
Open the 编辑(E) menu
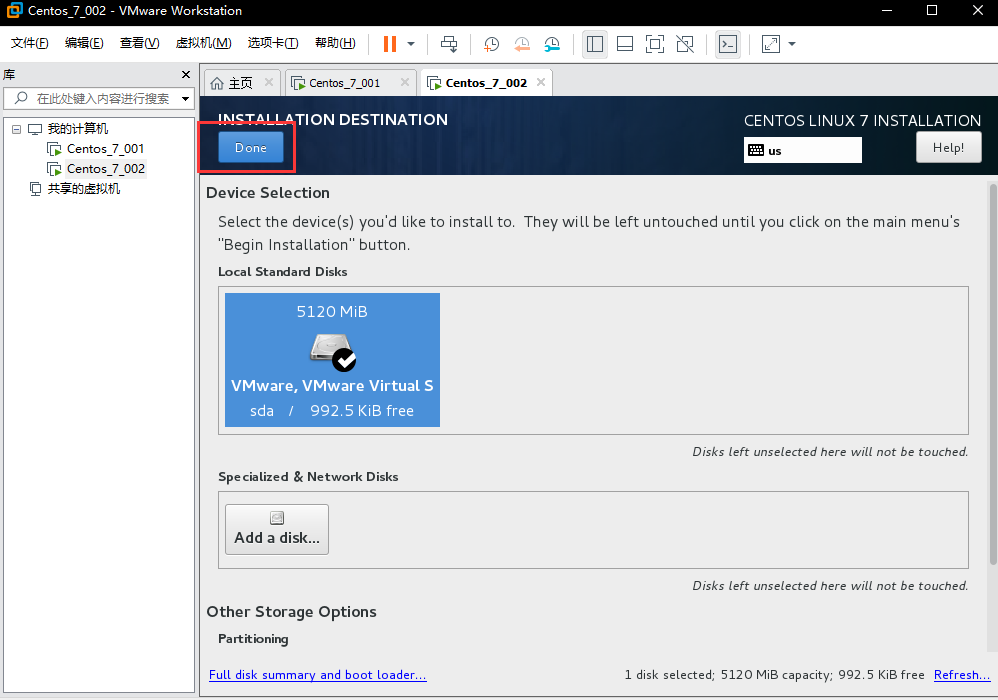[84, 43]
